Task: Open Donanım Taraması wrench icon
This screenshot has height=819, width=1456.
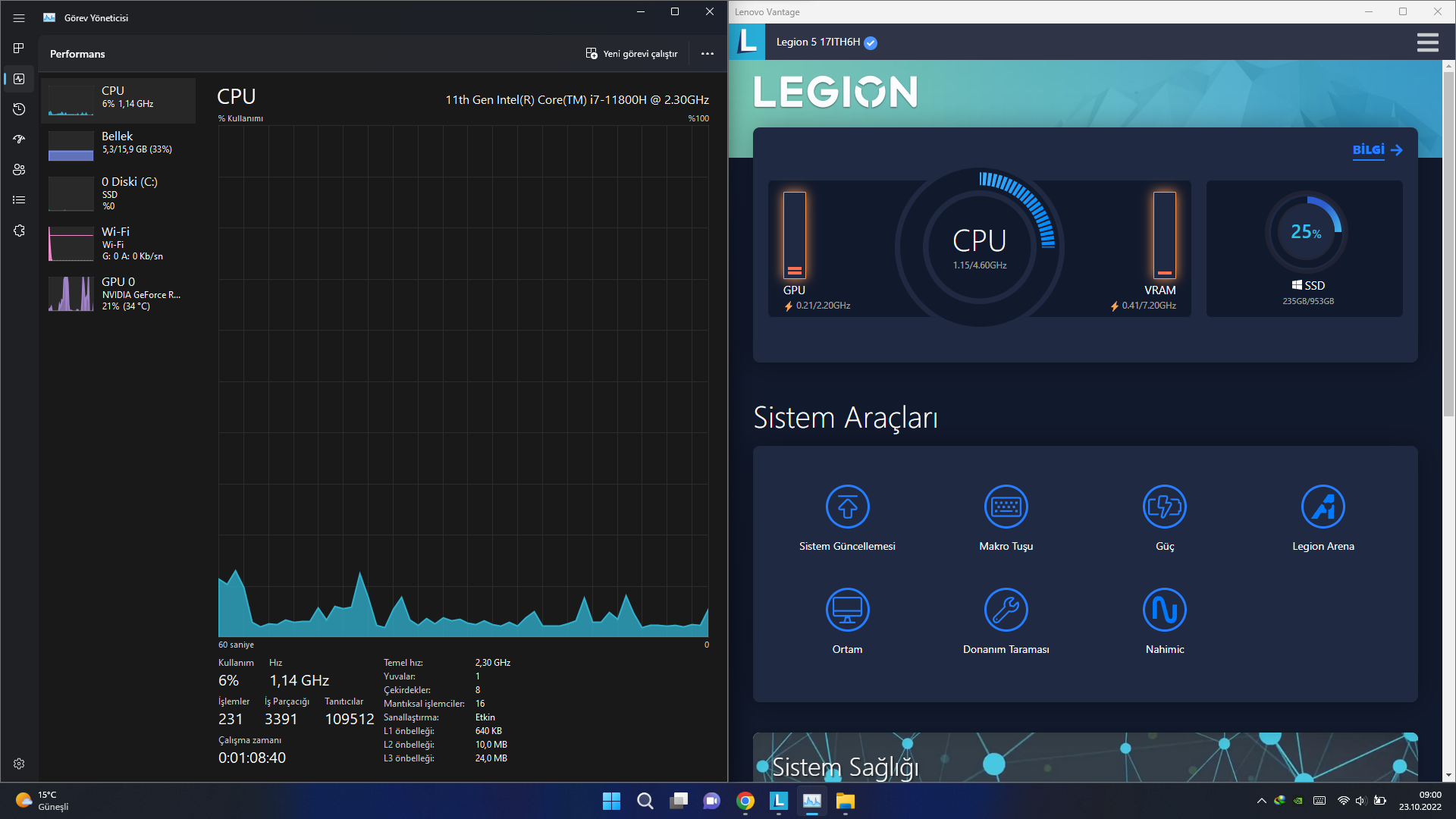Action: [1006, 610]
